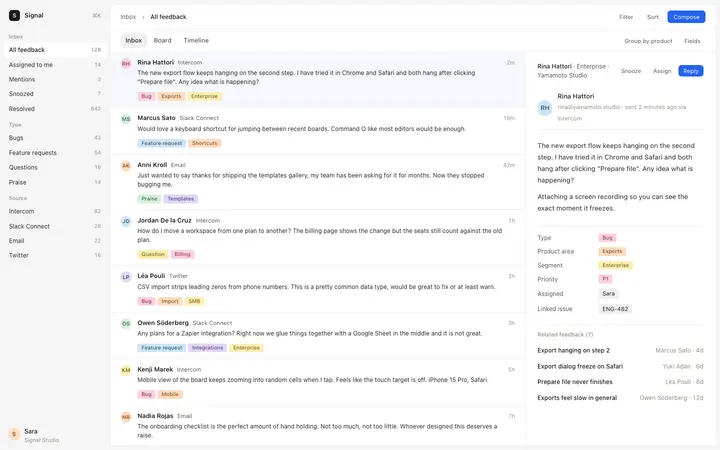720x450 pixels.
Task: Click Jordan De la Cruz's JD avatar
Action: pyautogui.click(x=126, y=221)
